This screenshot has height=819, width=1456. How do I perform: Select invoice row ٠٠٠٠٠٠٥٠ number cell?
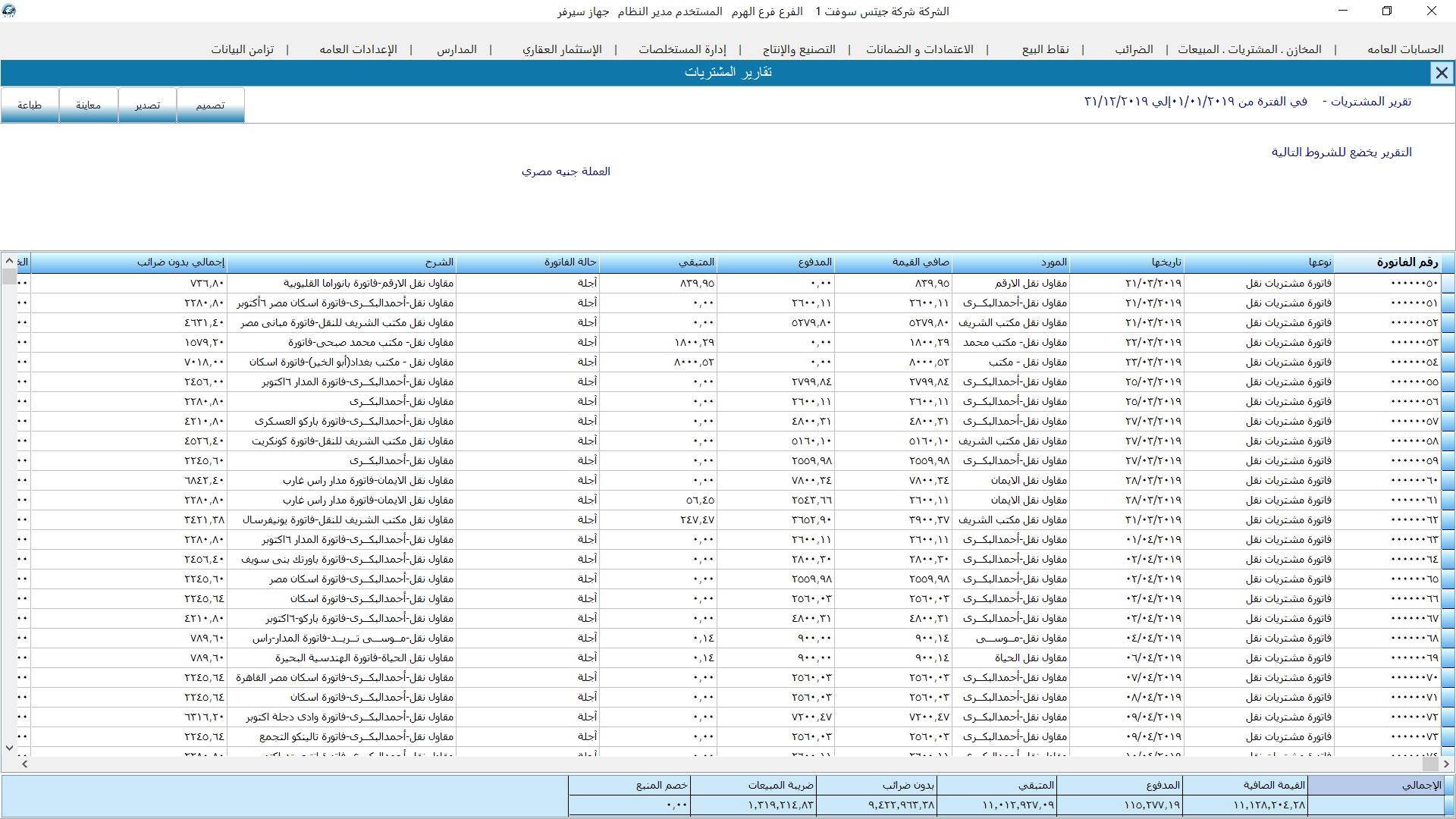pos(1388,283)
